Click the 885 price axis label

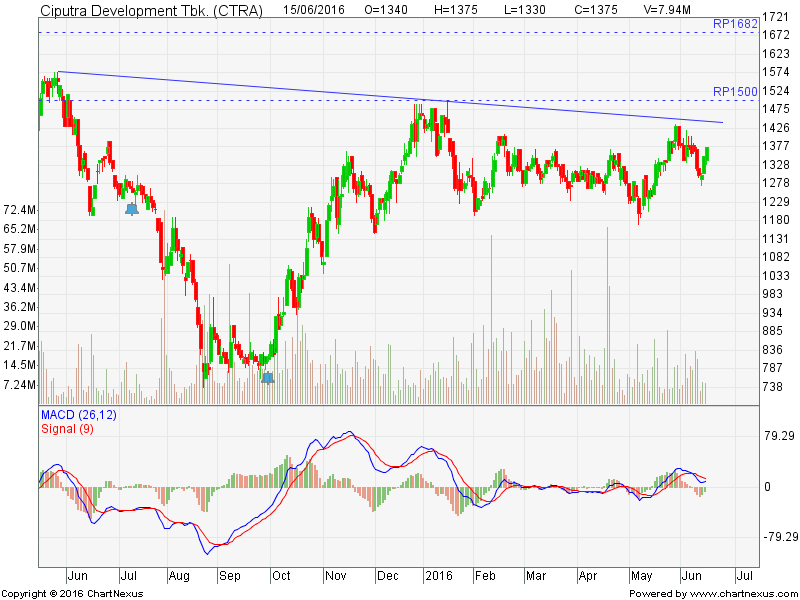(x=772, y=331)
